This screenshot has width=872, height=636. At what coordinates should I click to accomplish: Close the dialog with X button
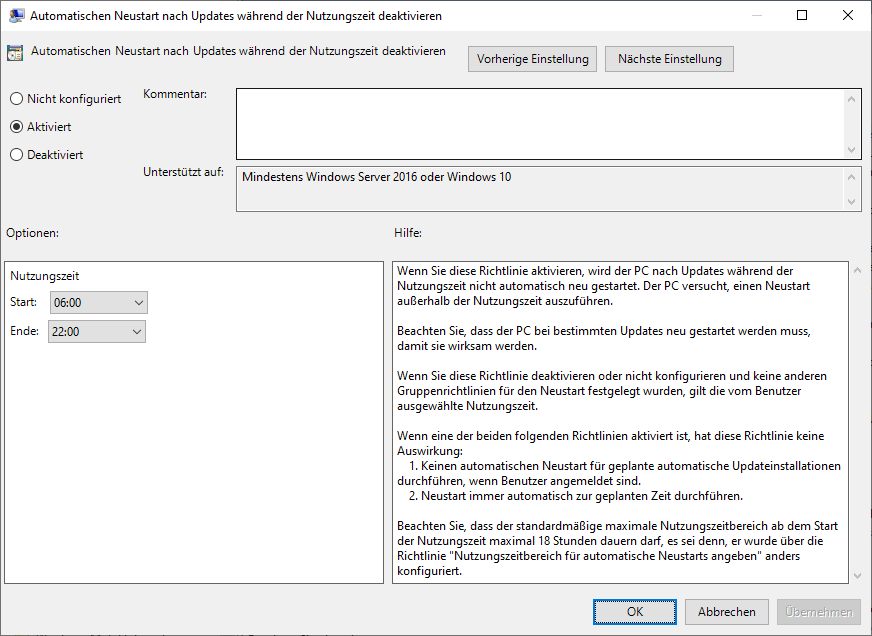pyautogui.click(x=848, y=15)
